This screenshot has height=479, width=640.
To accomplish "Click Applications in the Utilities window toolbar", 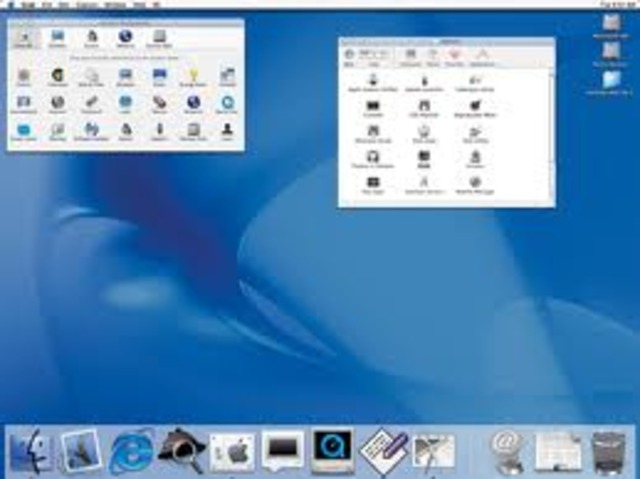I will point(482,57).
